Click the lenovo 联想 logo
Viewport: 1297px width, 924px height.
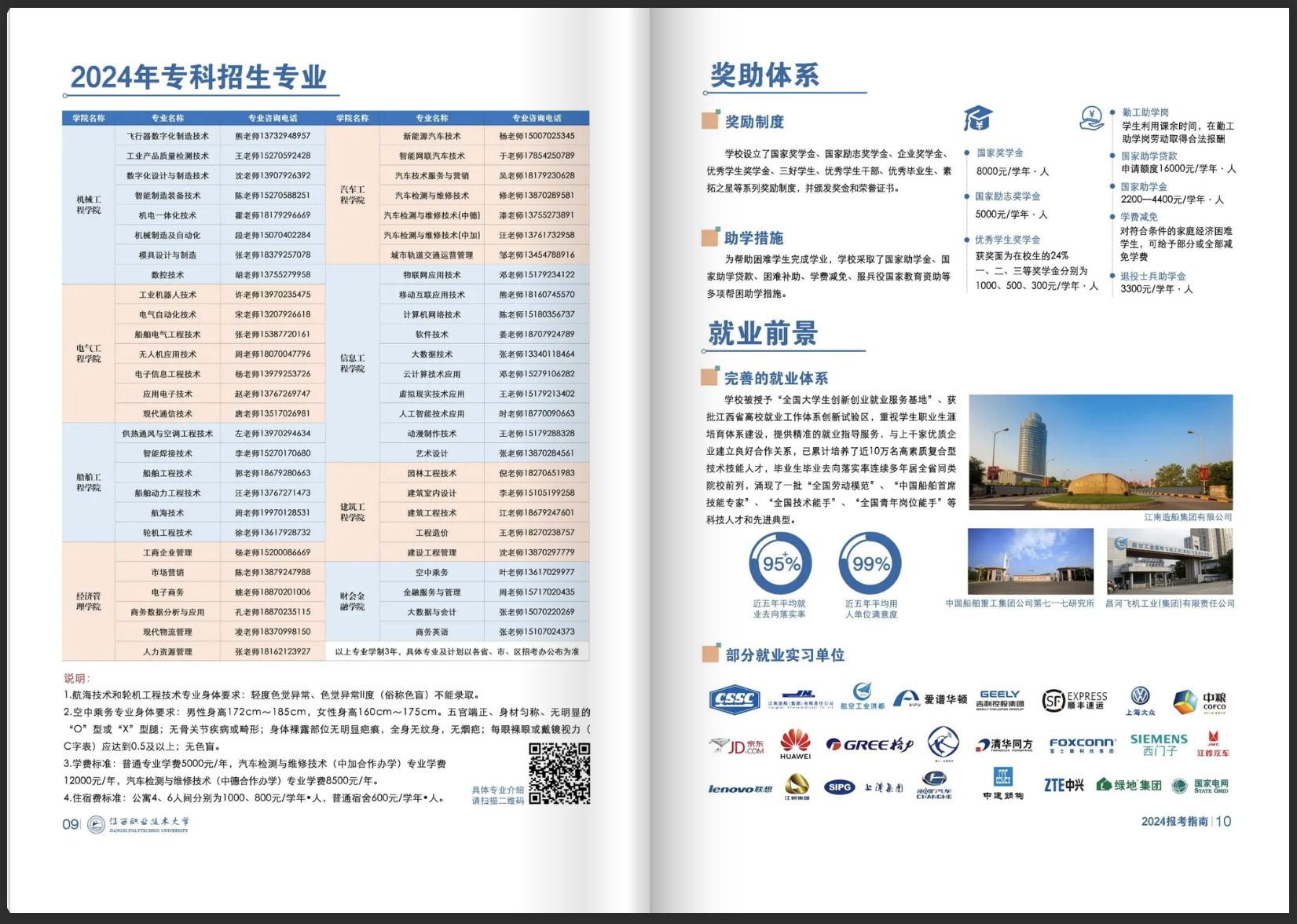[740, 788]
